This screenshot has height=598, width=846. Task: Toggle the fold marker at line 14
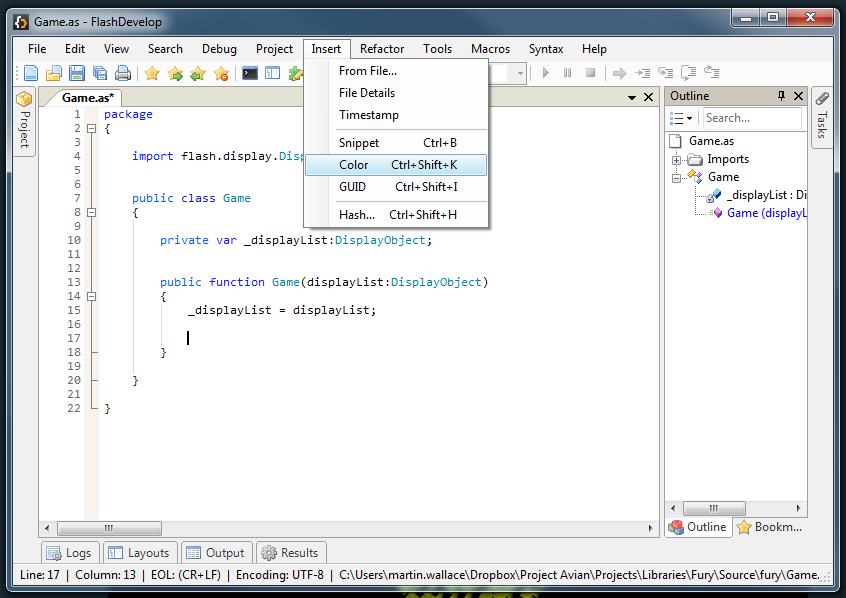(x=91, y=296)
